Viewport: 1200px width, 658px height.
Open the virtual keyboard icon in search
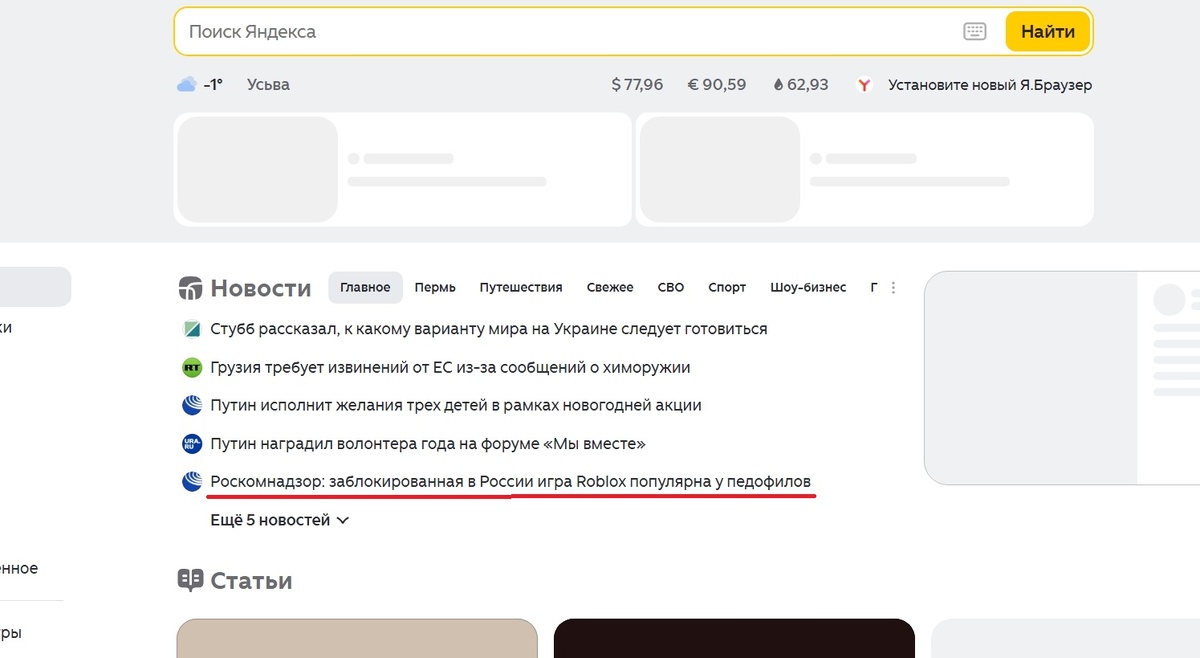tap(974, 31)
